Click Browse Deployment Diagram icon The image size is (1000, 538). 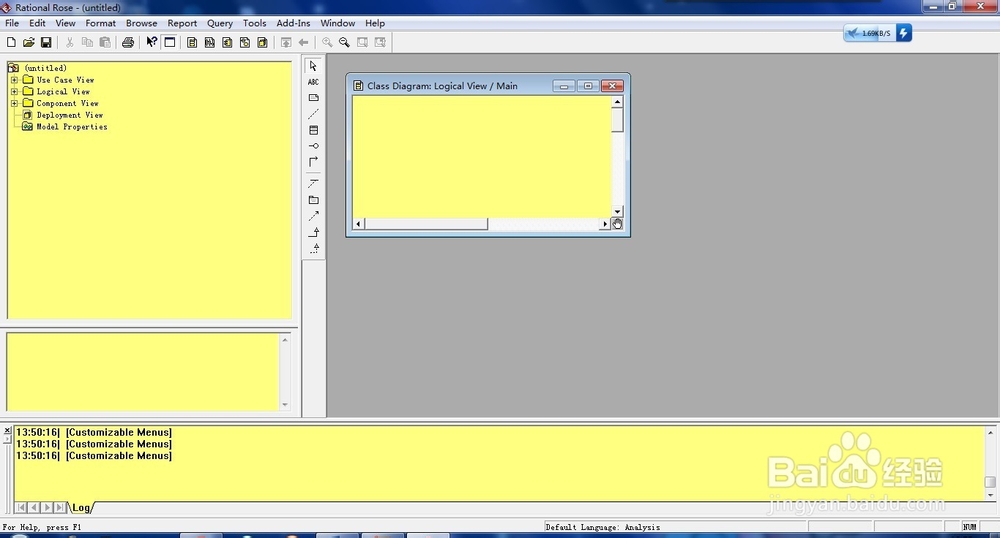(262, 42)
